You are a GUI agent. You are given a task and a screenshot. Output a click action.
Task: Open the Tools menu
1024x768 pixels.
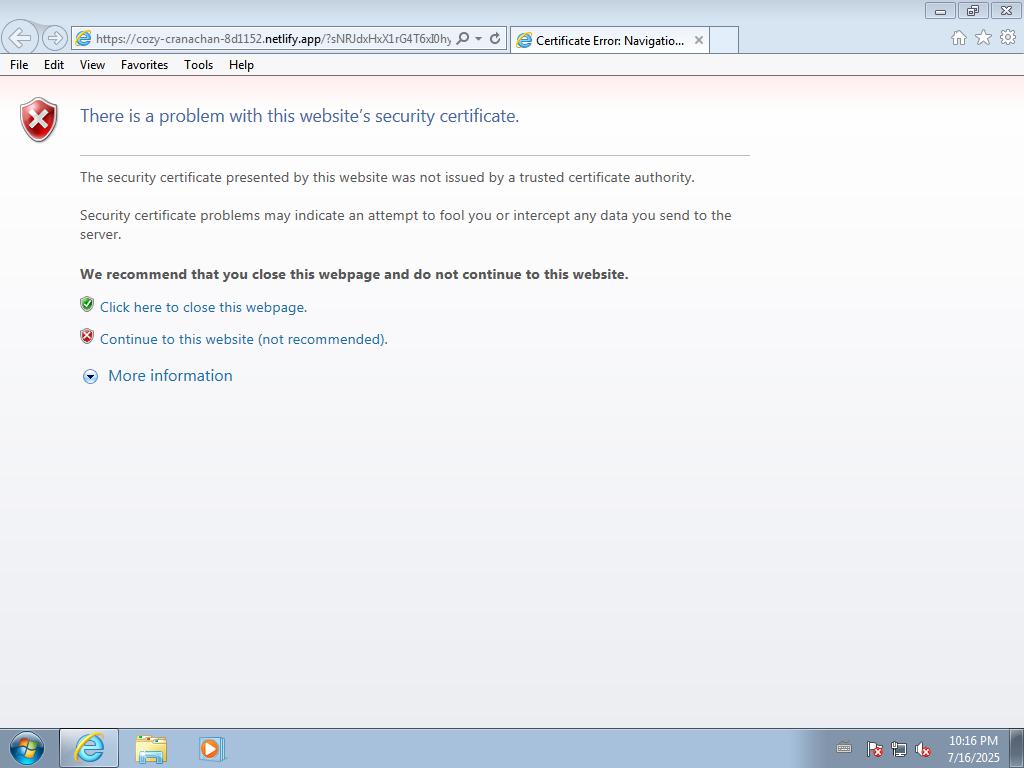199,65
